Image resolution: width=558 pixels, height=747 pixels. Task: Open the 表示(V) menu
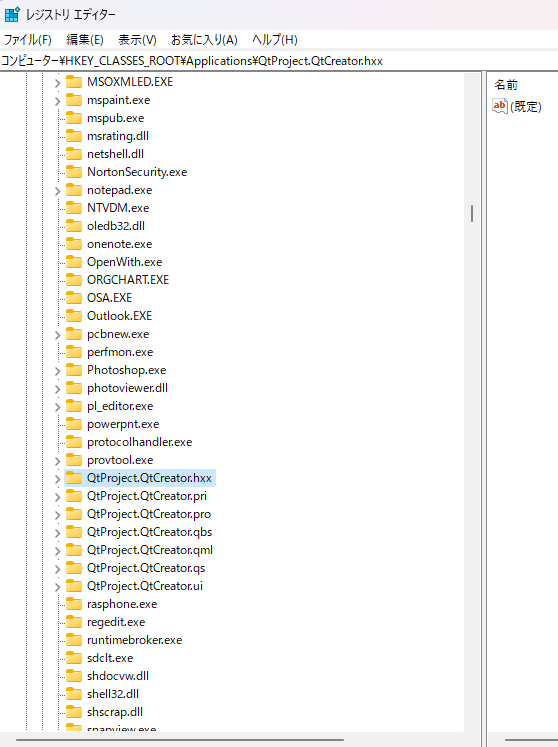[137, 40]
